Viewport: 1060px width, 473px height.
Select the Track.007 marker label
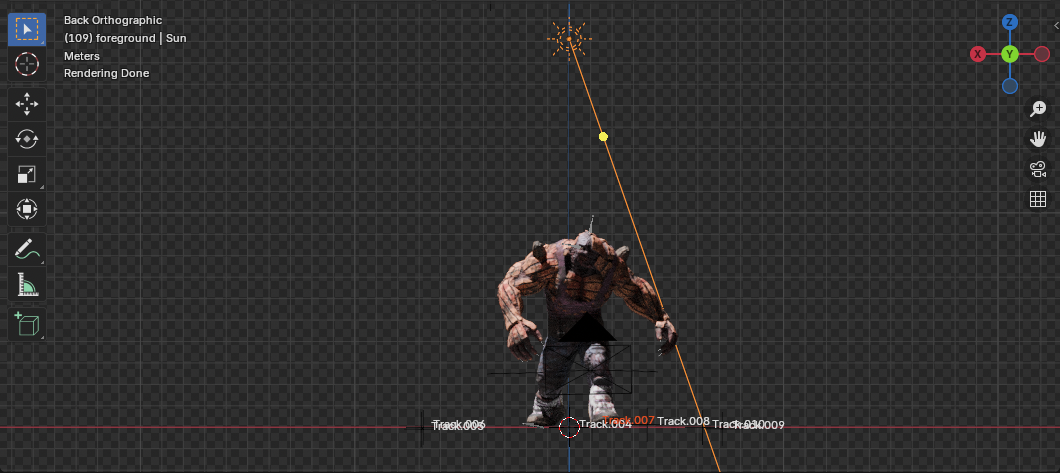point(629,420)
